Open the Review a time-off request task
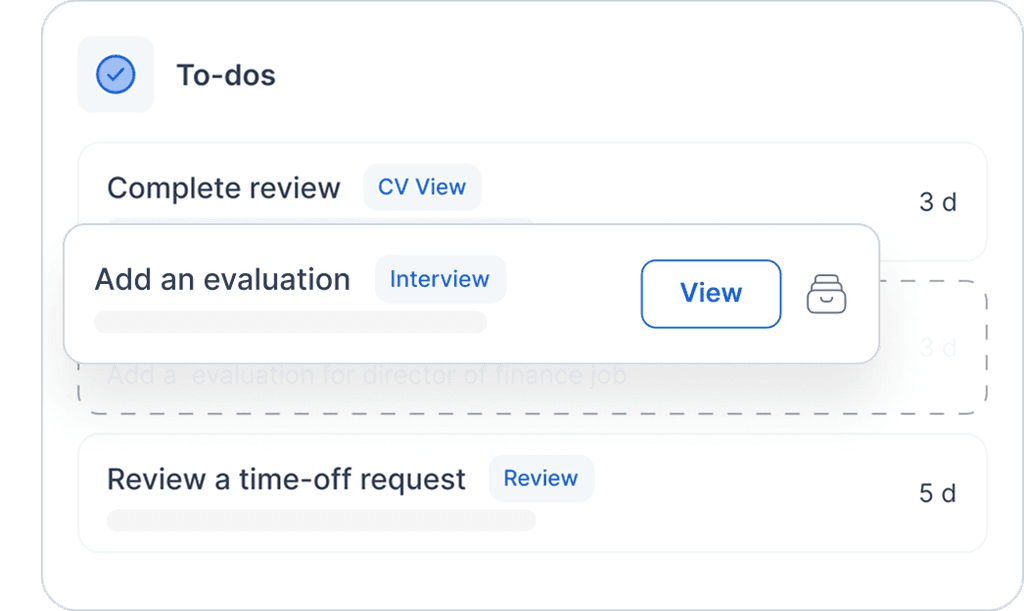Viewport: 1024px width, 611px height. [x=287, y=479]
